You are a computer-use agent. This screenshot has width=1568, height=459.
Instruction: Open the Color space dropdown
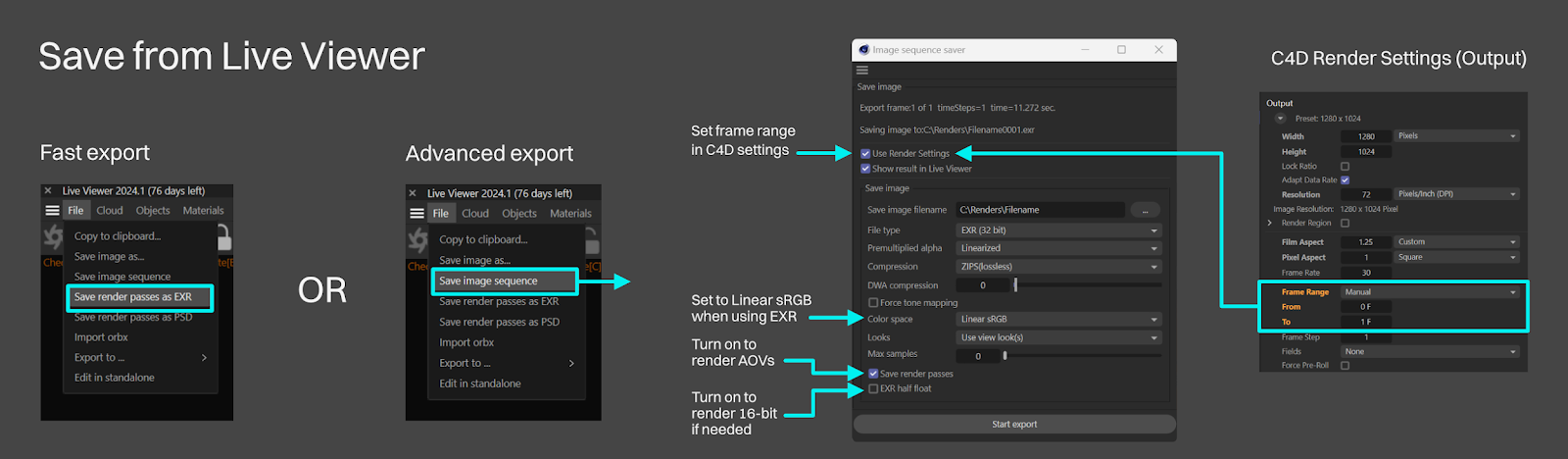coord(1058,320)
